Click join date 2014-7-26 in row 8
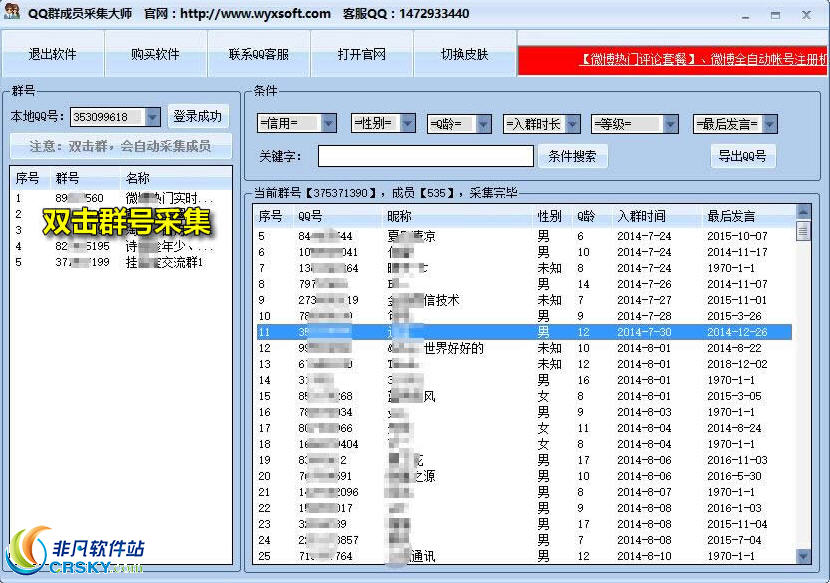Screen dimensions: 830x583 644,284
